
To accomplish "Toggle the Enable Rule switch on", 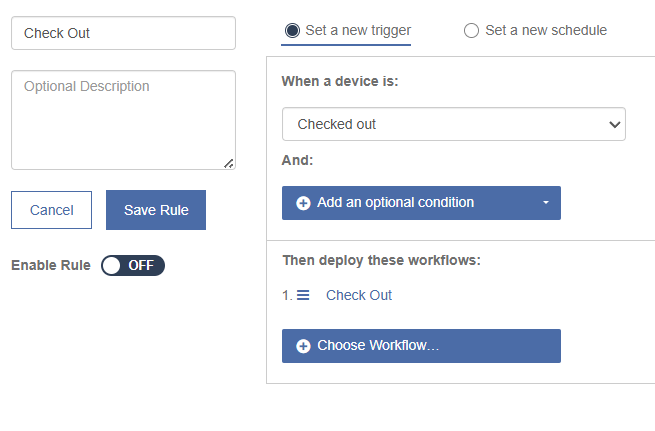I will click(133, 265).
